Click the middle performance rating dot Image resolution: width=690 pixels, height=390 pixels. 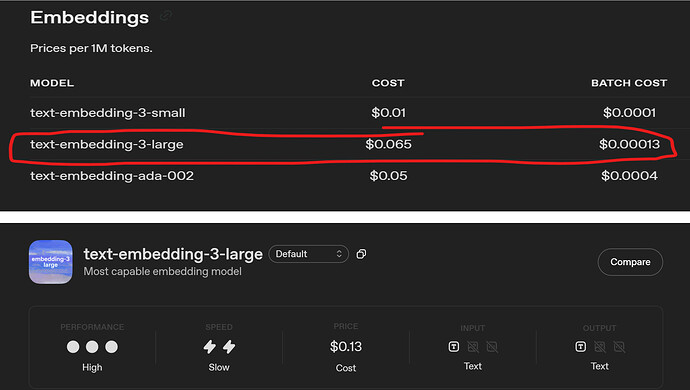[x=92, y=347]
